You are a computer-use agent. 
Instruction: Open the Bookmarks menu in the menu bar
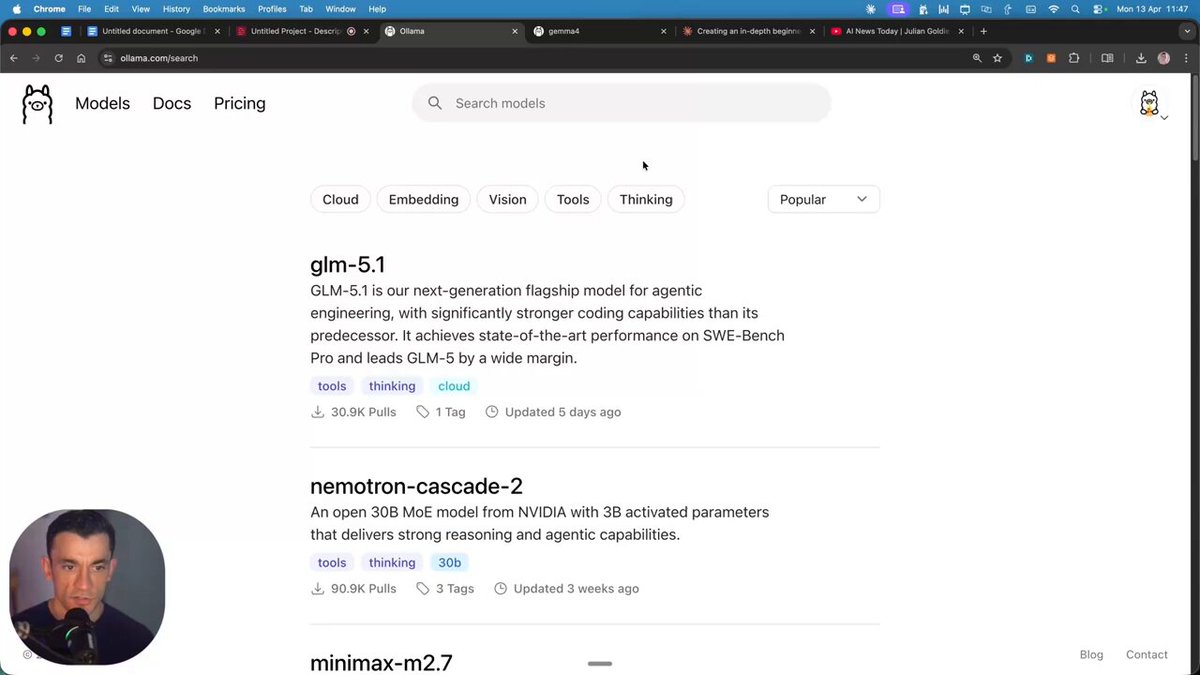click(223, 8)
